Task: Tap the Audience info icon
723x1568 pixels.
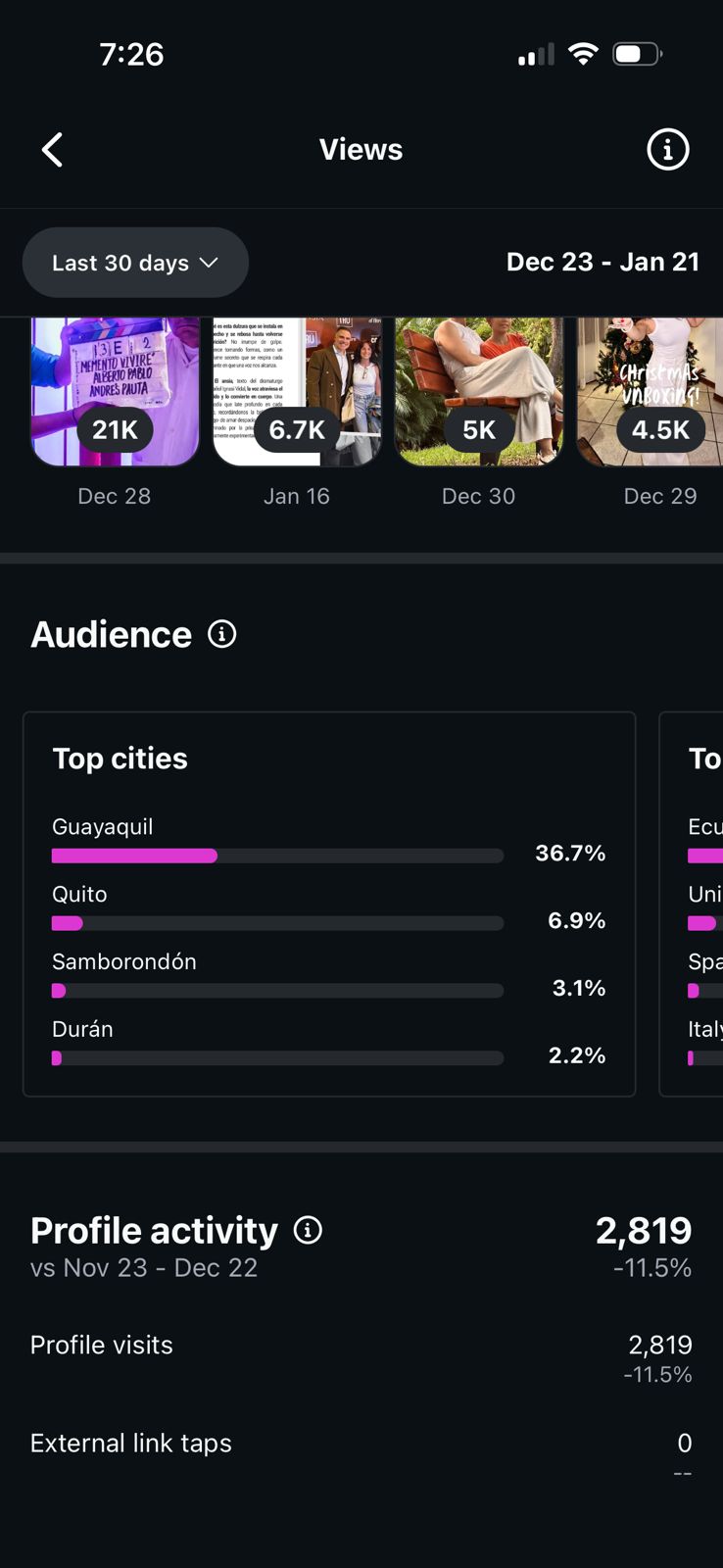Action: click(x=222, y=635)
